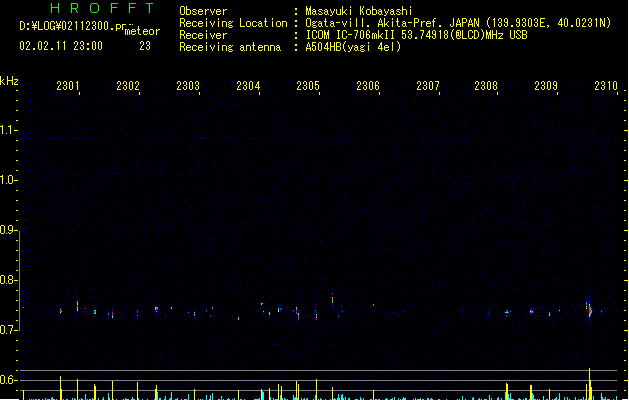
Task: Click the date stamp 02.02.11 23:00
Action: pyautogui.click(x=61, y=46)
